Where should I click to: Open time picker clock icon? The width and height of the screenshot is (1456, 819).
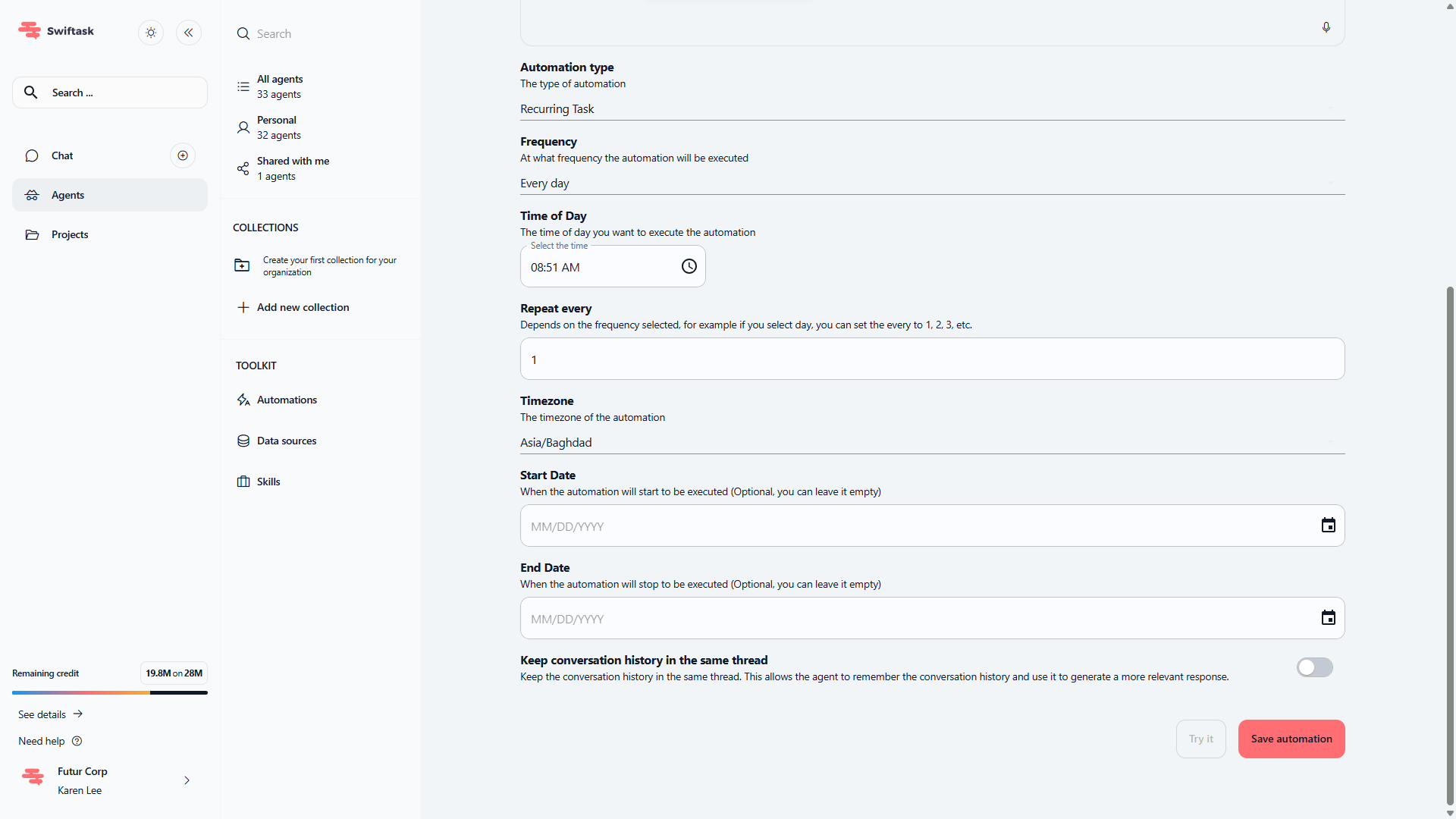(x=689, y=266)
